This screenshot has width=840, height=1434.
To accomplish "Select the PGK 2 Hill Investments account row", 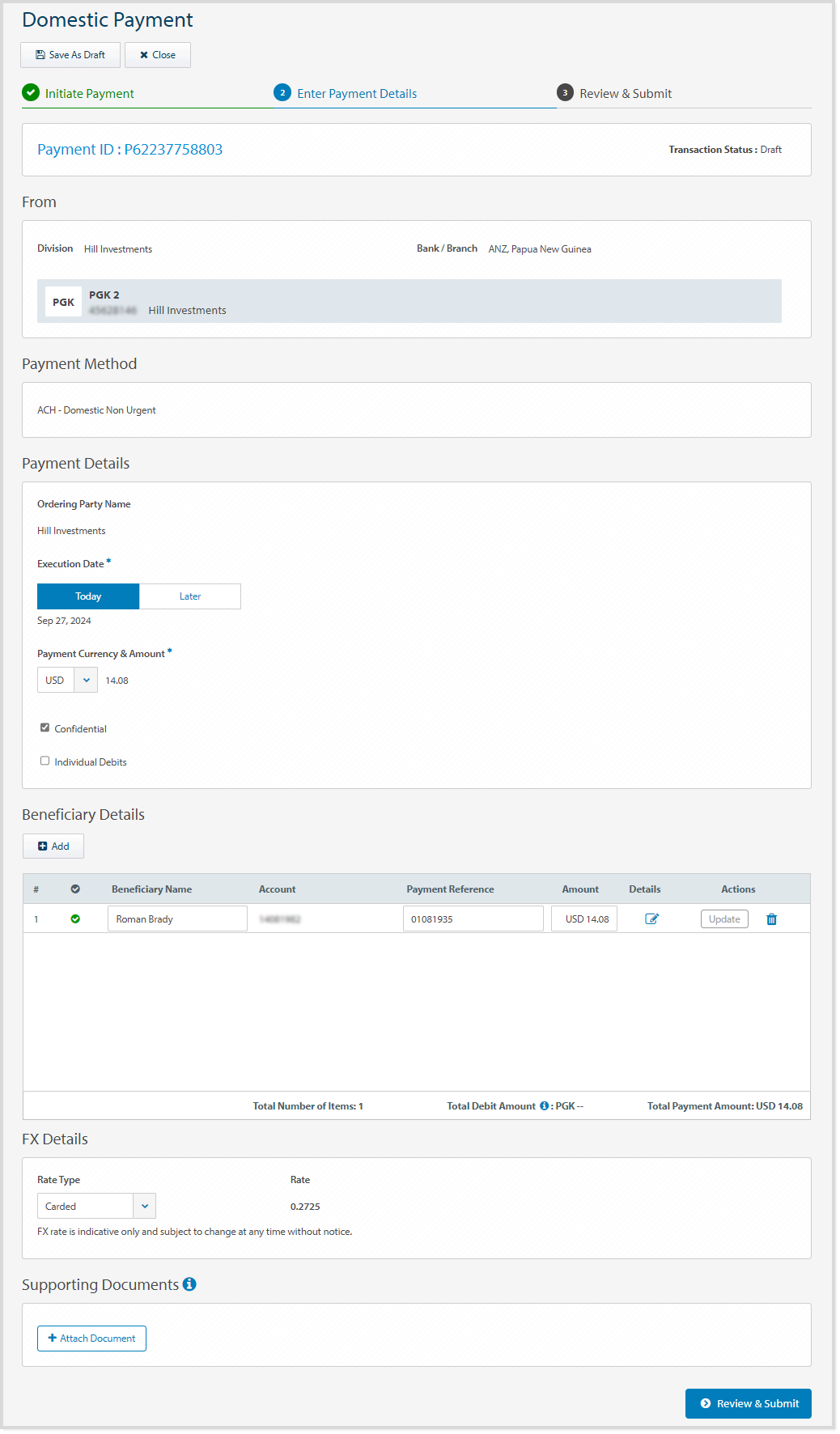I will coord(409,301).
